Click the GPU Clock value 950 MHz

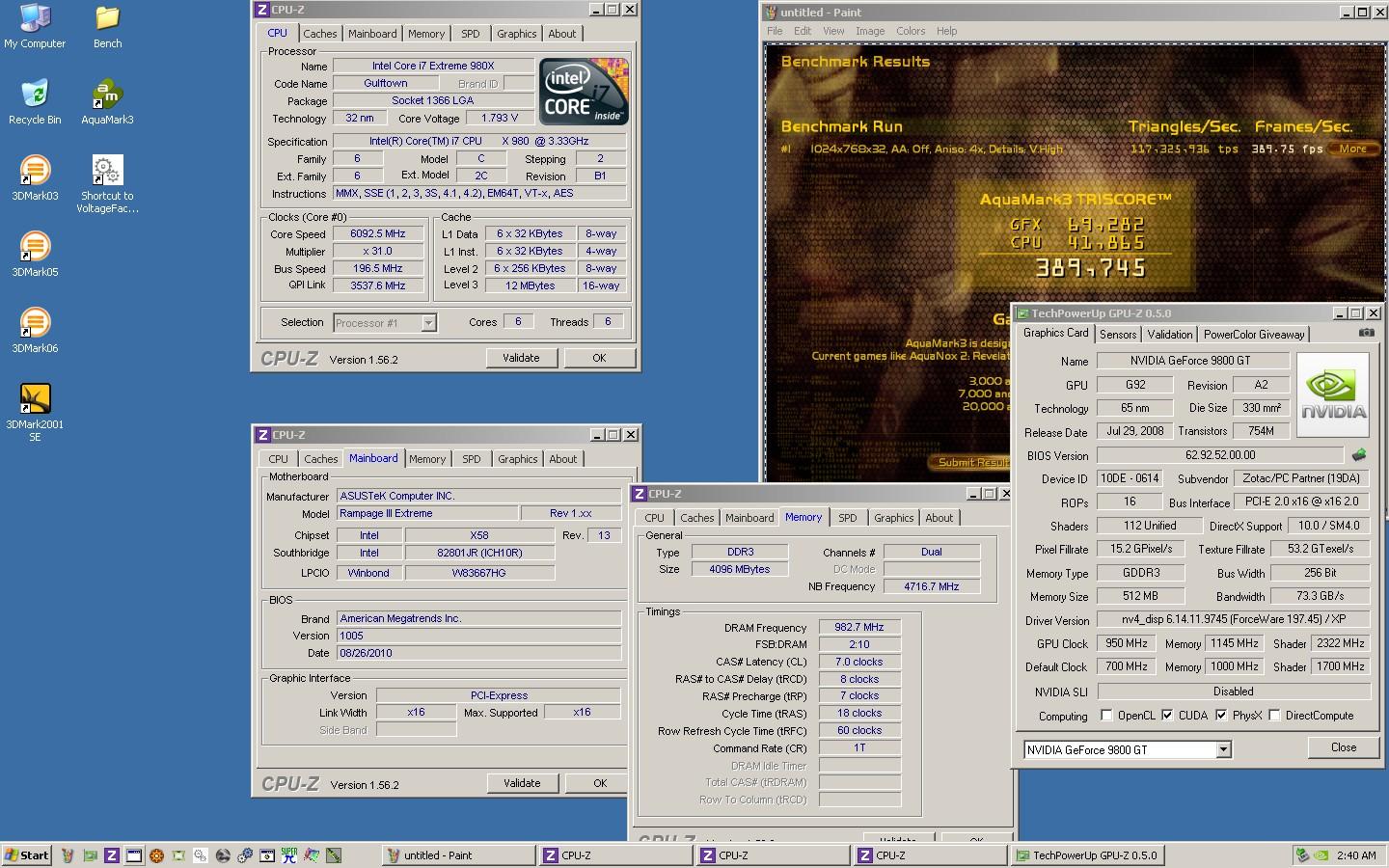coord(1127,643)
